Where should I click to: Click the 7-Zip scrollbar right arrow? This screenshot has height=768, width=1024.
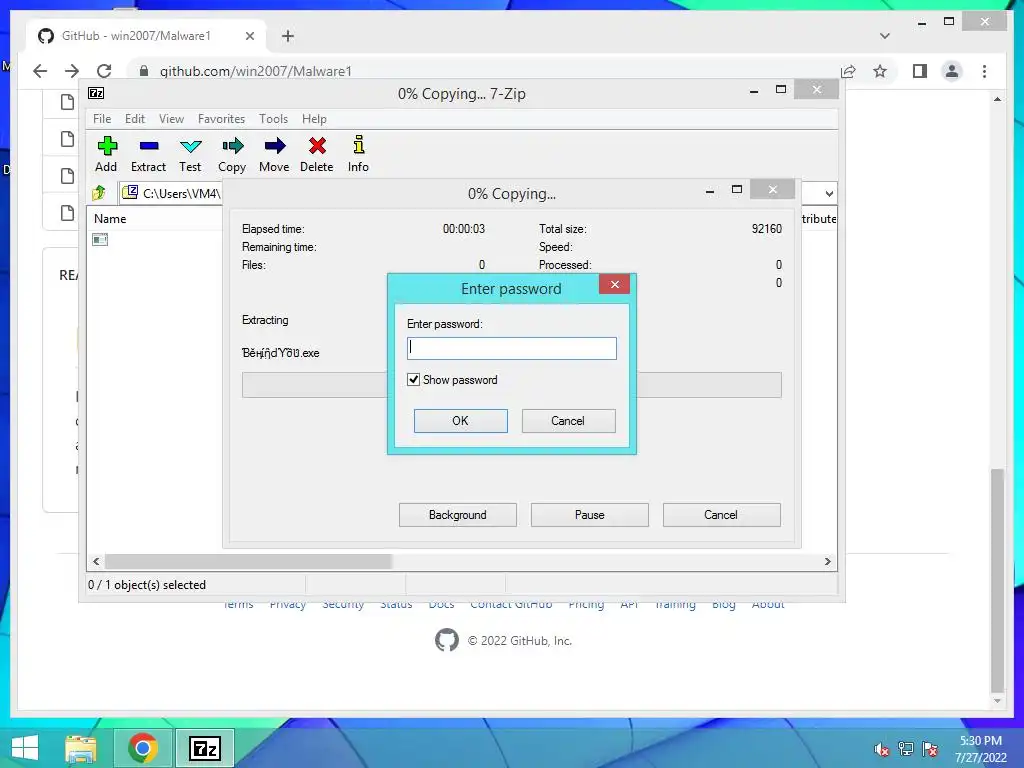827,562
